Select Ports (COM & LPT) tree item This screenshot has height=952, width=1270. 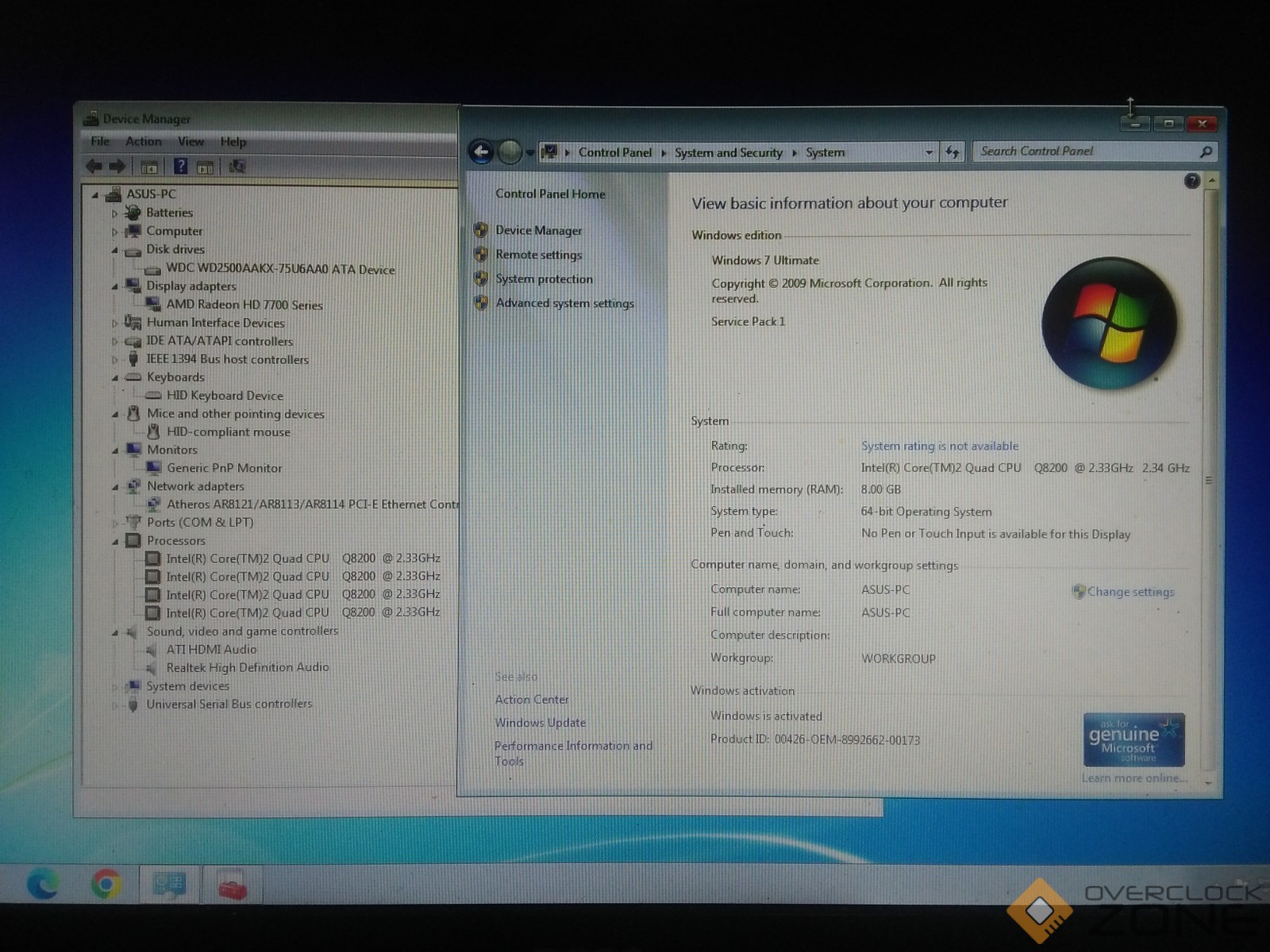[x=200, y=522]
